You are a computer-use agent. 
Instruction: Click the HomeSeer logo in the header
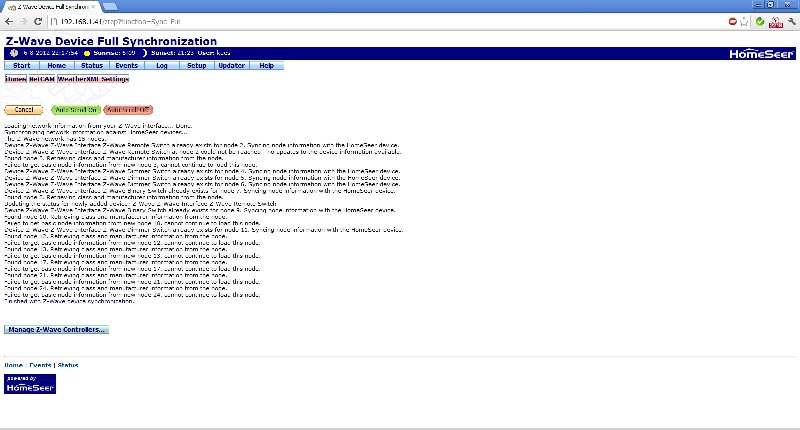click(761, 54)
